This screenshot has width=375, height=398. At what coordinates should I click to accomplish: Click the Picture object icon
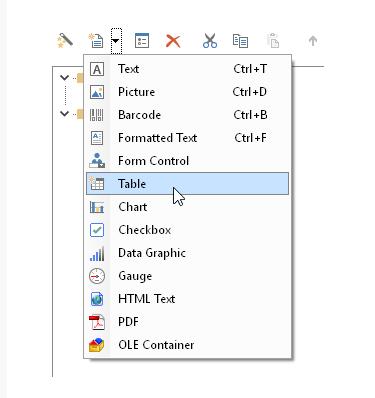[x=97, y=92]
